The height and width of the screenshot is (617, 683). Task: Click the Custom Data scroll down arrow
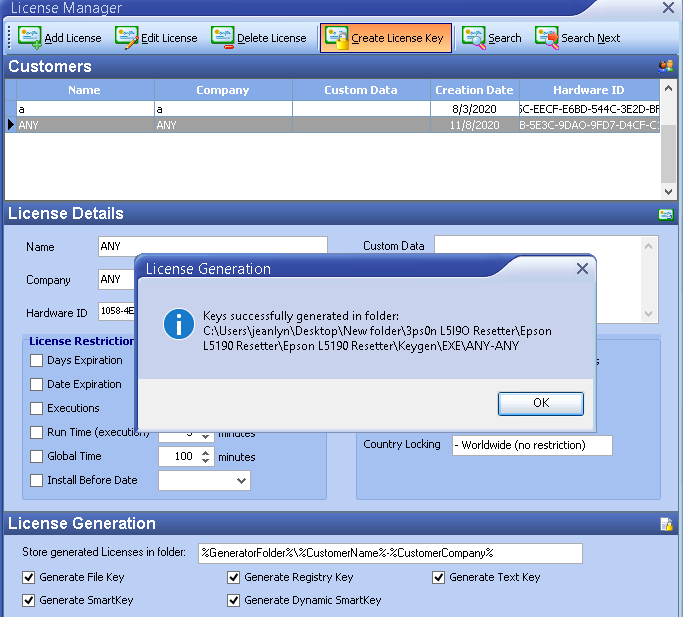649,314
